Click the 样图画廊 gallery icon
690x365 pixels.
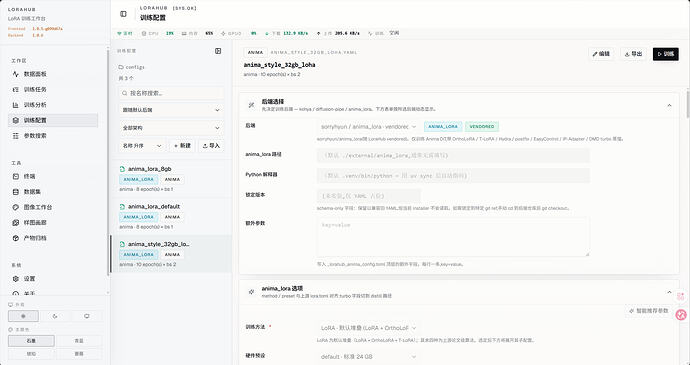16,223
